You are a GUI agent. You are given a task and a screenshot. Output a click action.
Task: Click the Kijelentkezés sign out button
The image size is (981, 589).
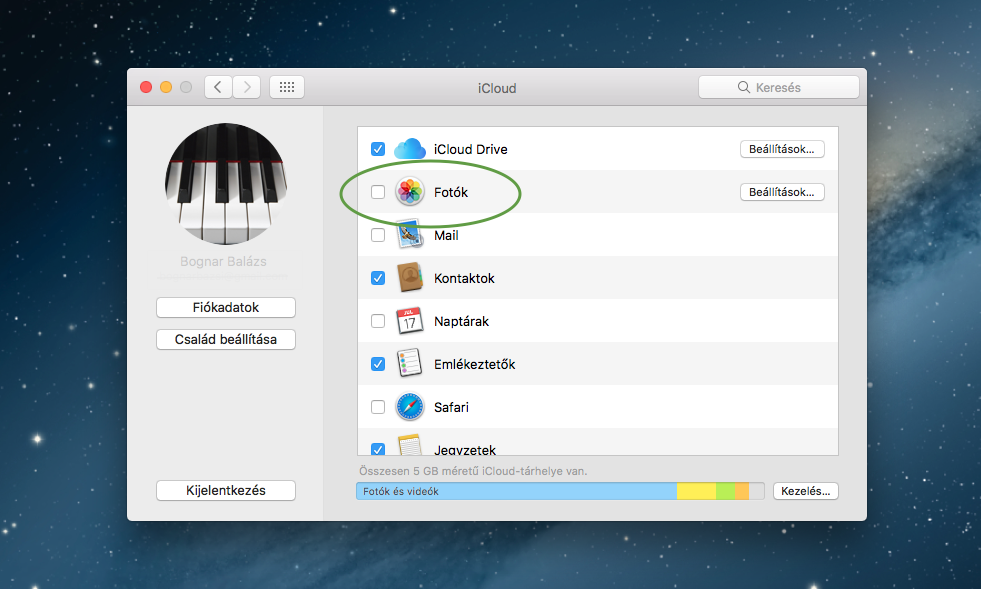[x=226, y=490]
